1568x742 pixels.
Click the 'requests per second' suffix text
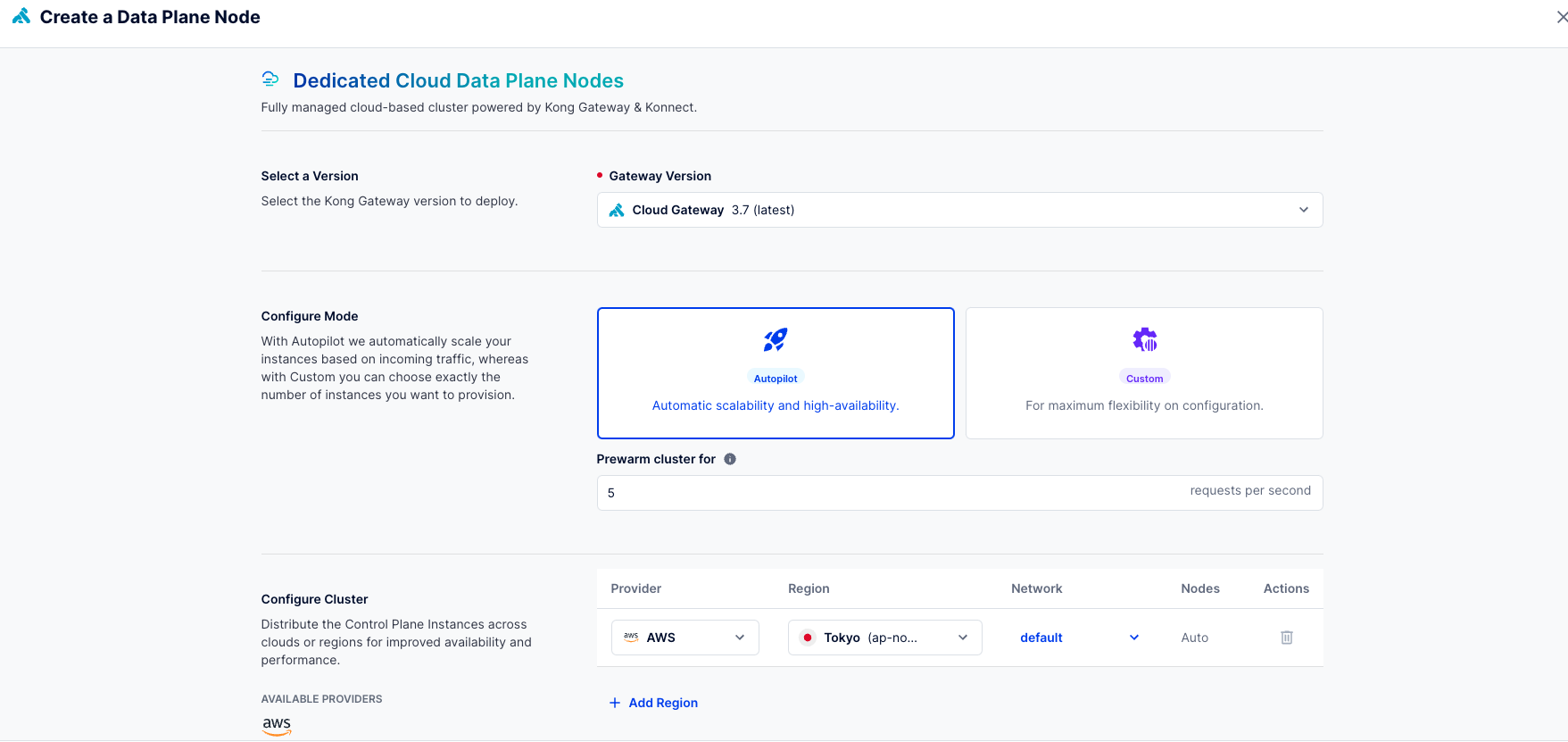click(x=1250, y=490)
